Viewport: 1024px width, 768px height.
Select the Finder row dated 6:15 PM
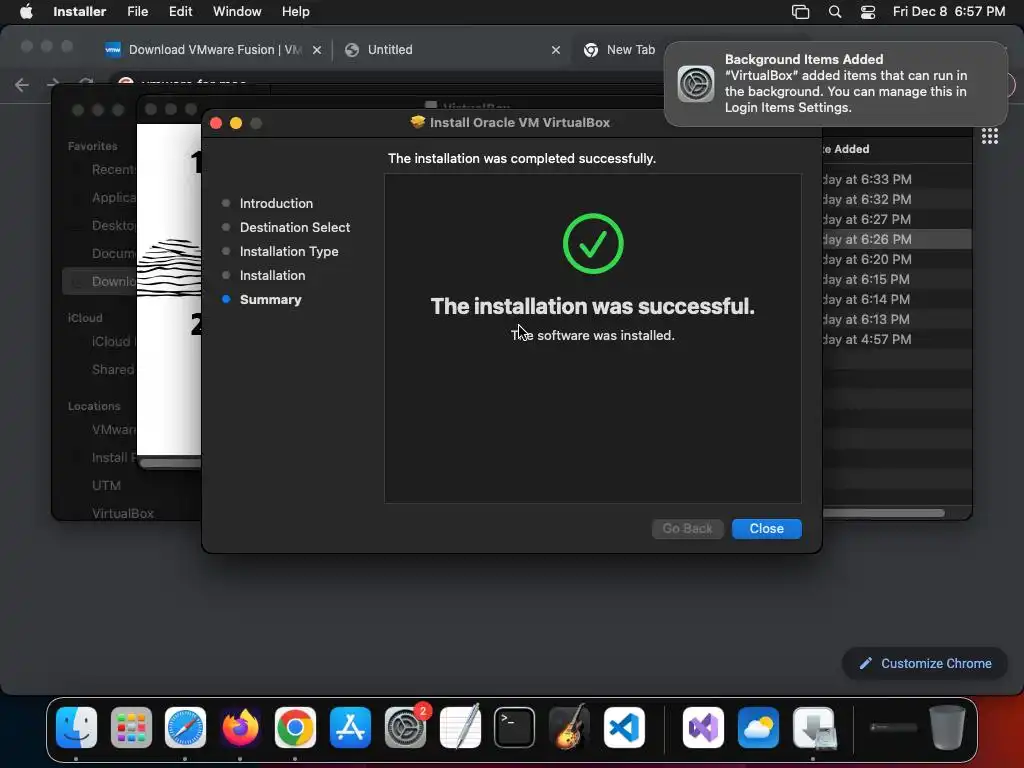(897, 280)
